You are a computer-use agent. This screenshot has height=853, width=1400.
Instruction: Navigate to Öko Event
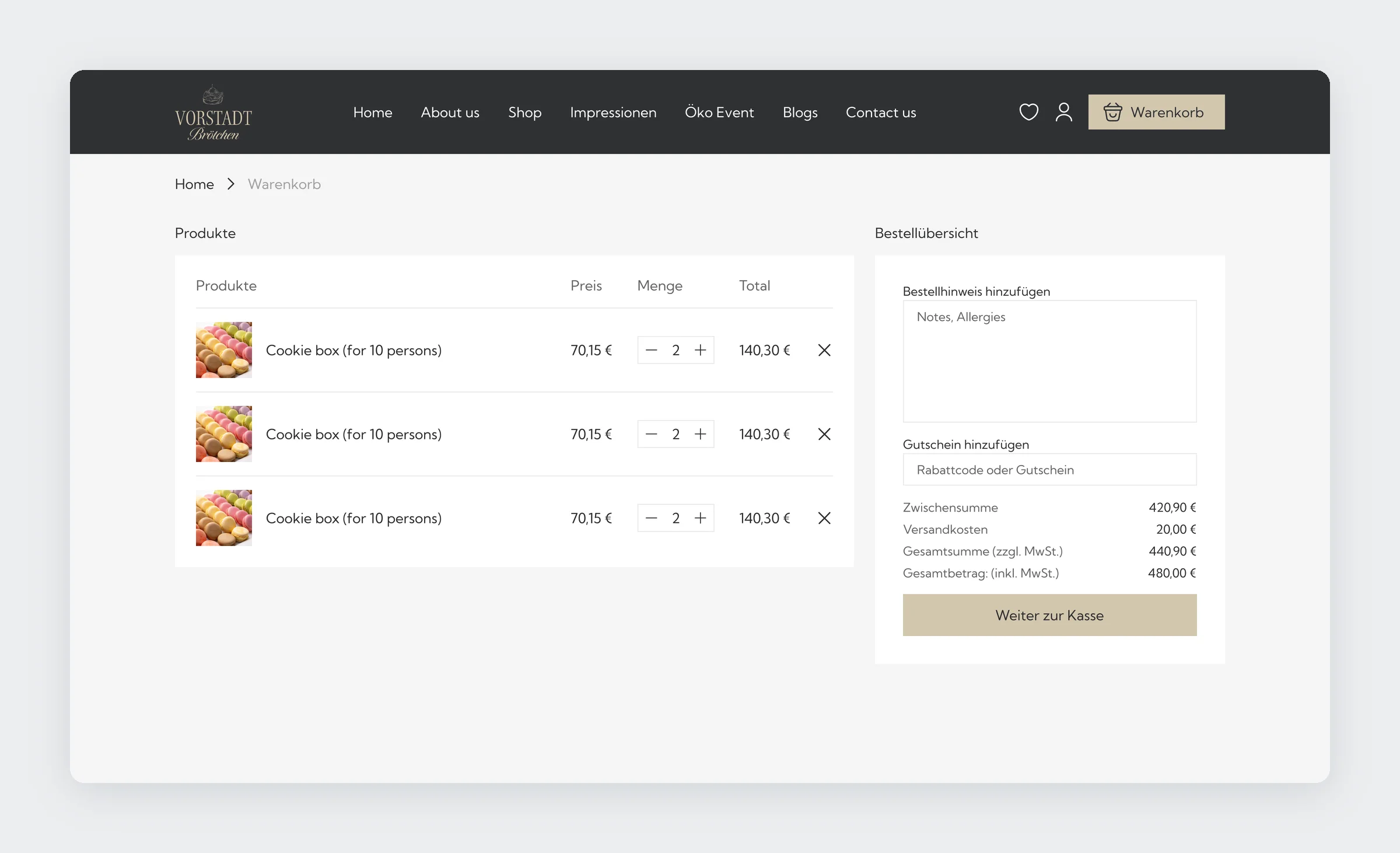pos(719,112)
